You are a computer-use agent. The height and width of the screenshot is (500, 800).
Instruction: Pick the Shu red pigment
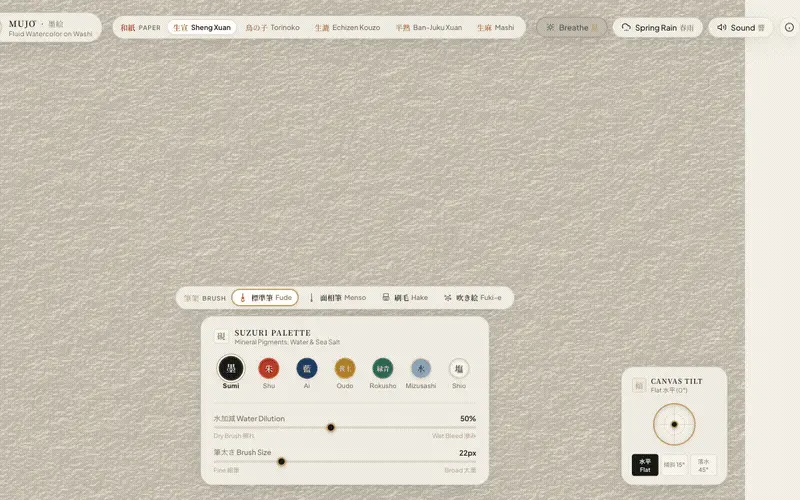coord(269,368)
